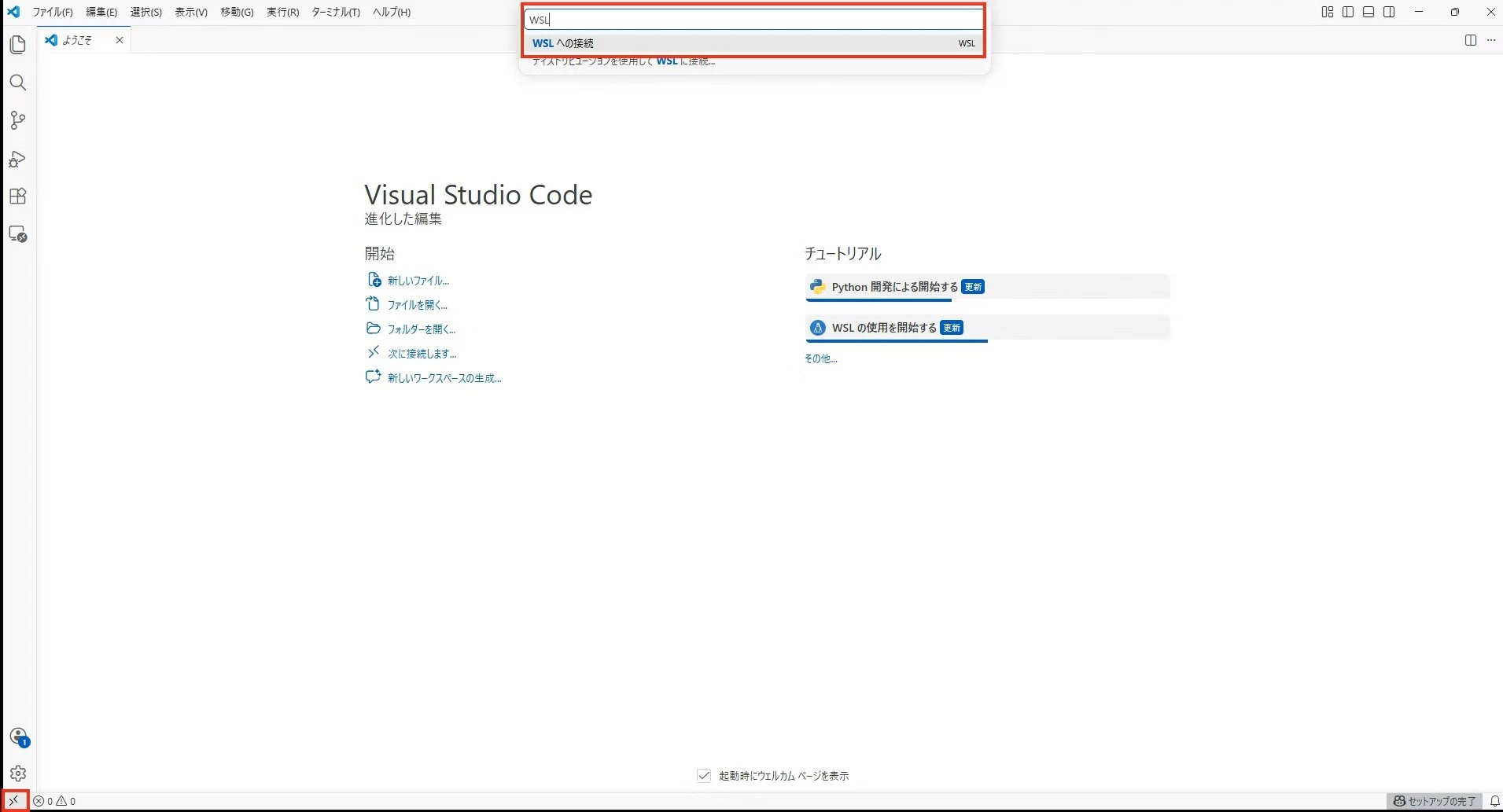Click the 新しいファイル... link
Image resolution: width=1503 pixels, height=812 pixels.
tap(418, 281)
